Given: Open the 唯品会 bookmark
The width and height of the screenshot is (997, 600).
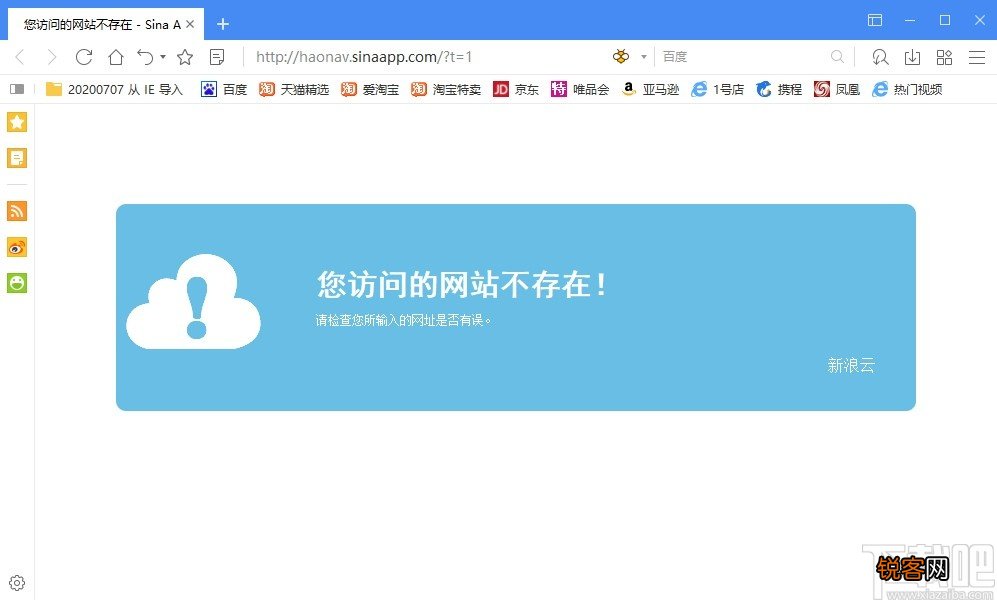Looking at the screenshot, I should [x=580, y=90].
